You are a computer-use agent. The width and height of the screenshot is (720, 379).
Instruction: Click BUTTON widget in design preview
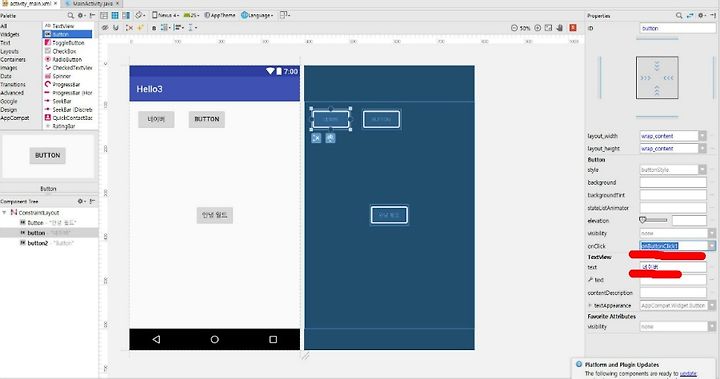tap(207, 119)
